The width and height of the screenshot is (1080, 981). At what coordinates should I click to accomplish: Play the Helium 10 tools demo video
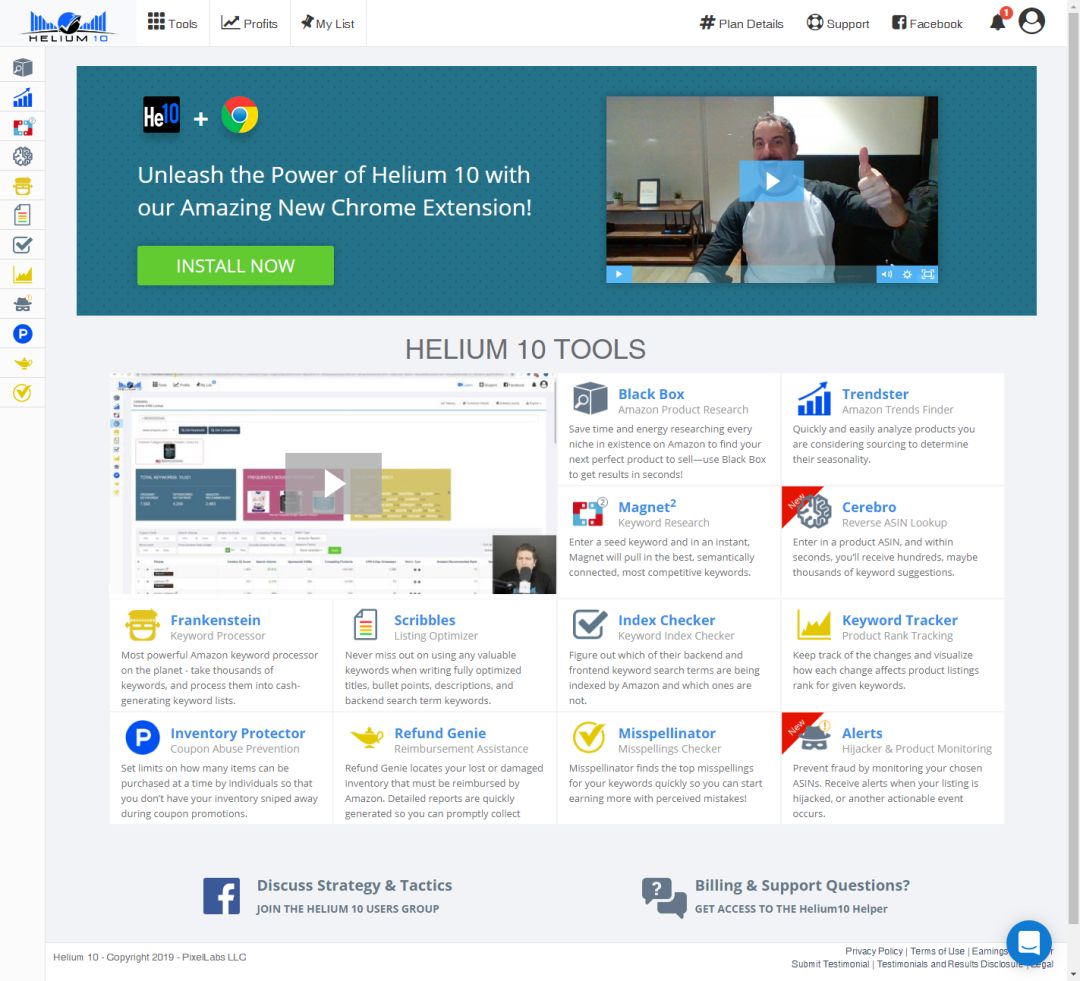pyautogui.click(x=333, y=484)
